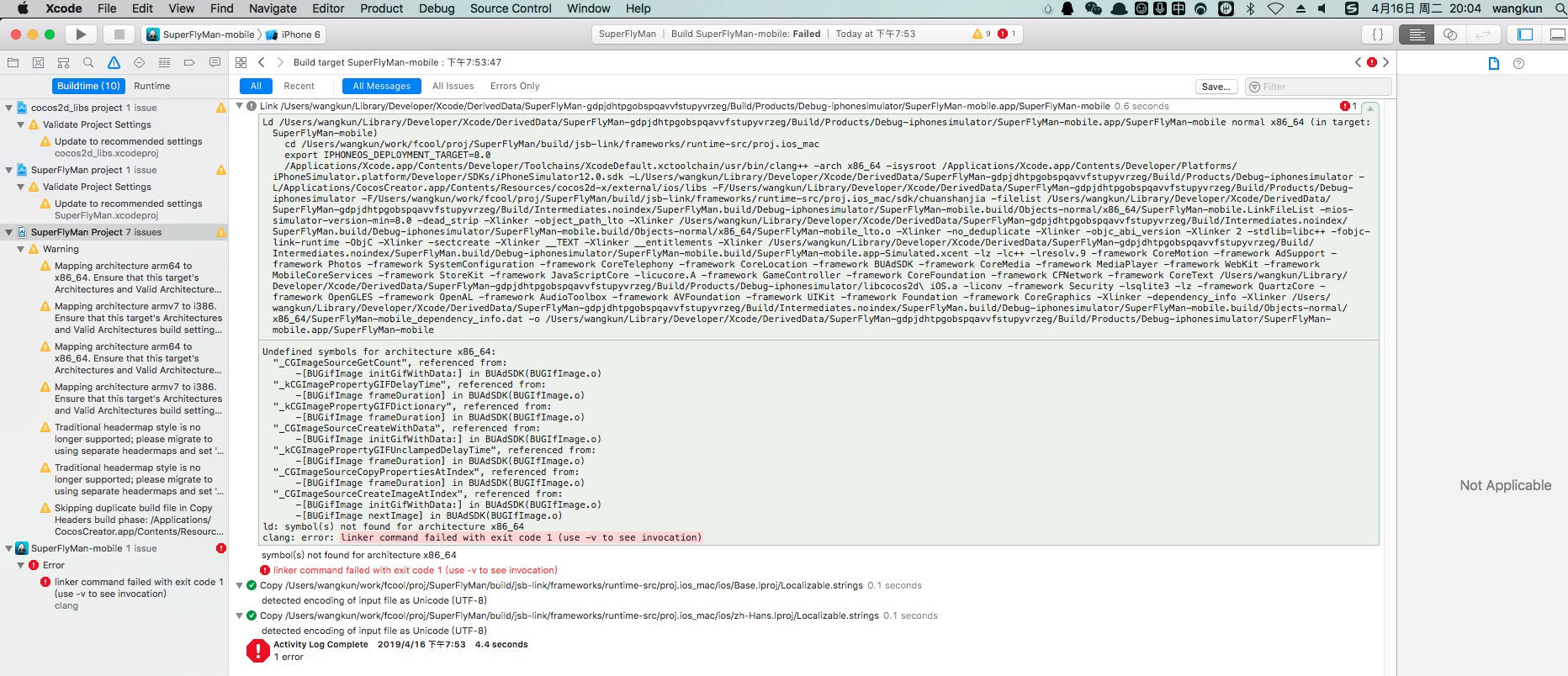Open the Source Control menu
Viewport: 1568px width, 676px height.
coord(511,8)
